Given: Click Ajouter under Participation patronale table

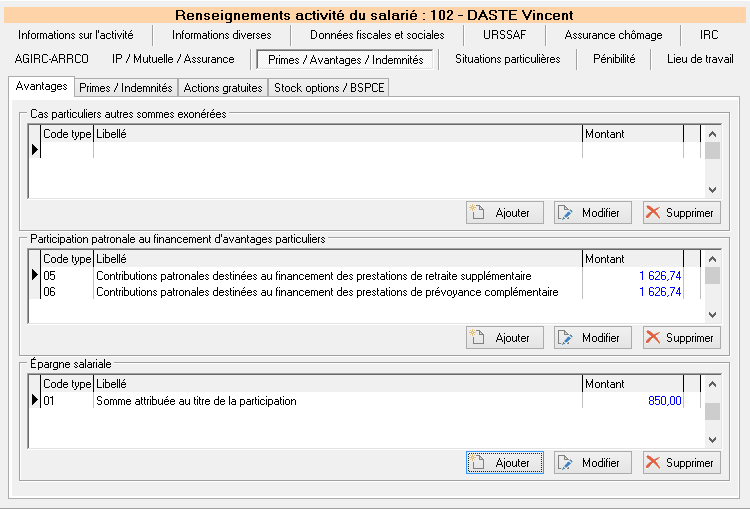Looking at the screenshot, I should (x=504, y=338).
